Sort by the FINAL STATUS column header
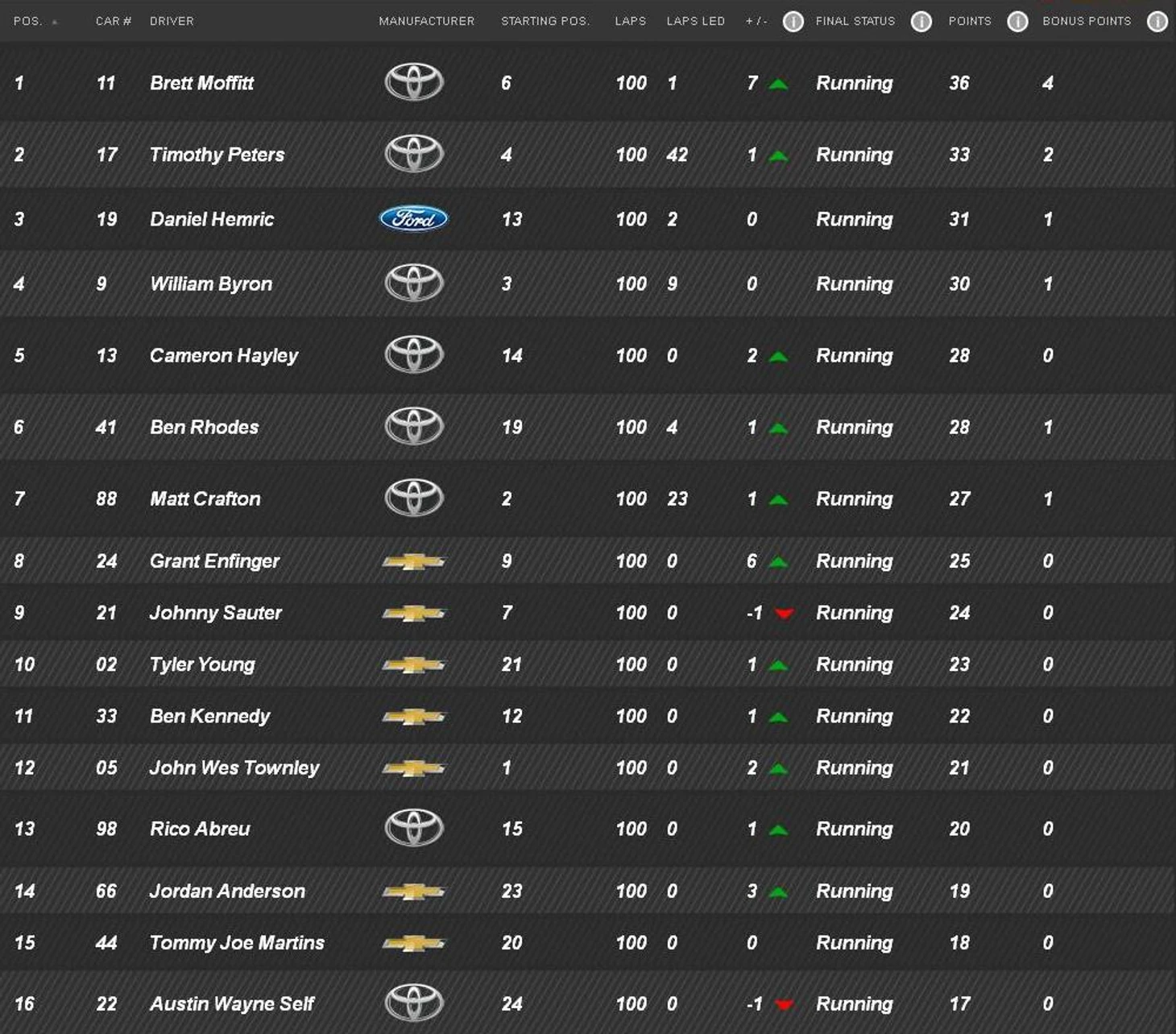Screen dimensions: 1176x1034 click(x=855, y=21)
